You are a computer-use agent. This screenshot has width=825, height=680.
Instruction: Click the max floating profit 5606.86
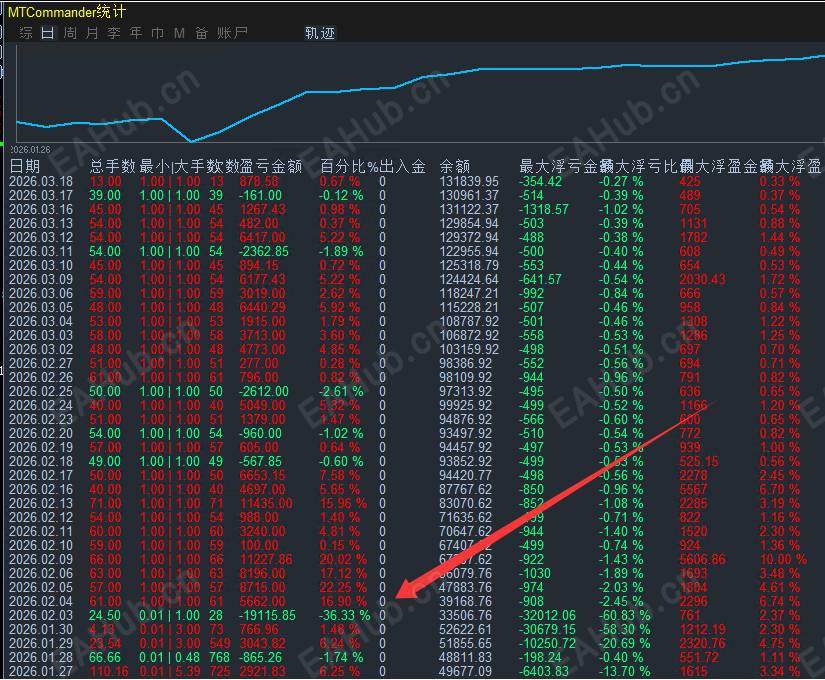coord(702,559)
